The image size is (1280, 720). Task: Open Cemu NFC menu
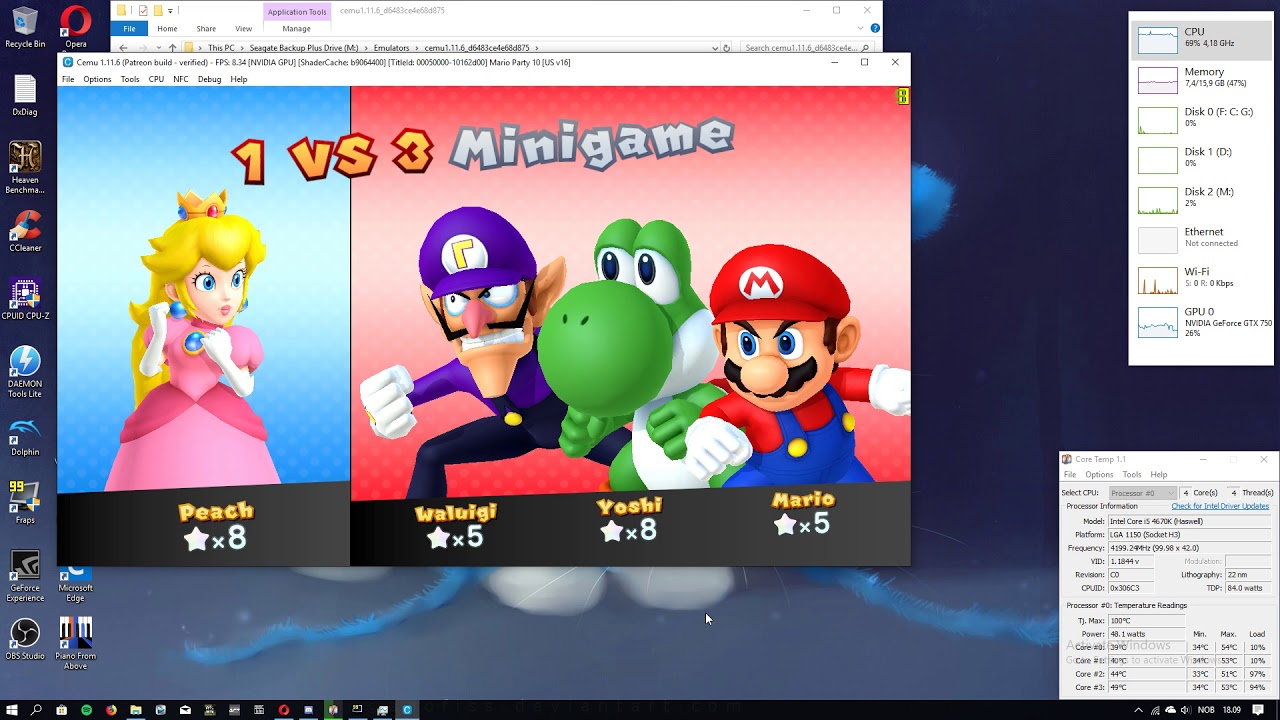pyautogui.click(x=181, y=79)
